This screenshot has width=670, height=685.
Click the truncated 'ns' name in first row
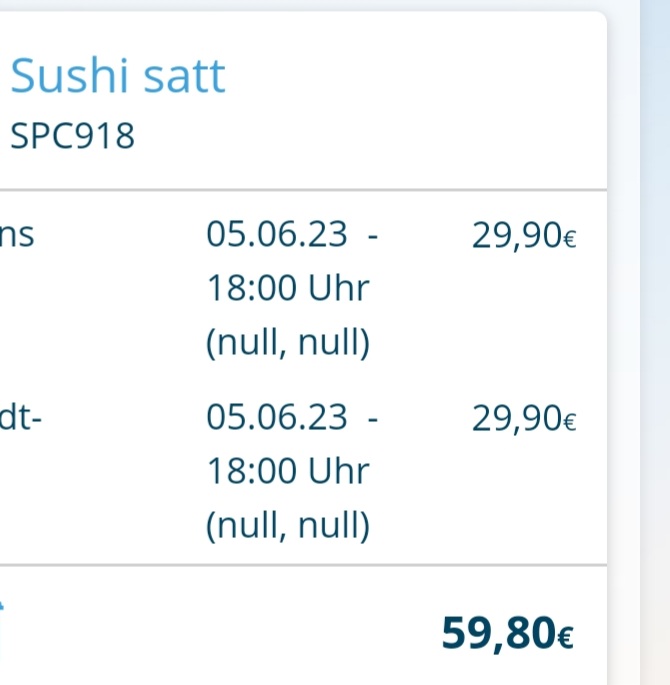(x=22, y=236)
